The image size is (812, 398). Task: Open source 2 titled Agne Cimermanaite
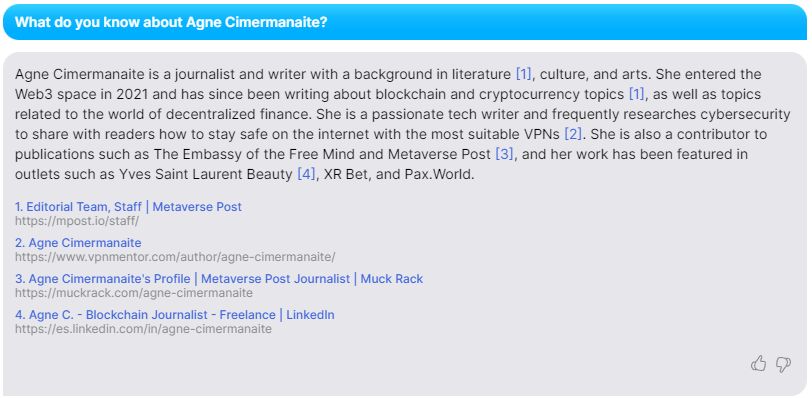coord(78,243)
